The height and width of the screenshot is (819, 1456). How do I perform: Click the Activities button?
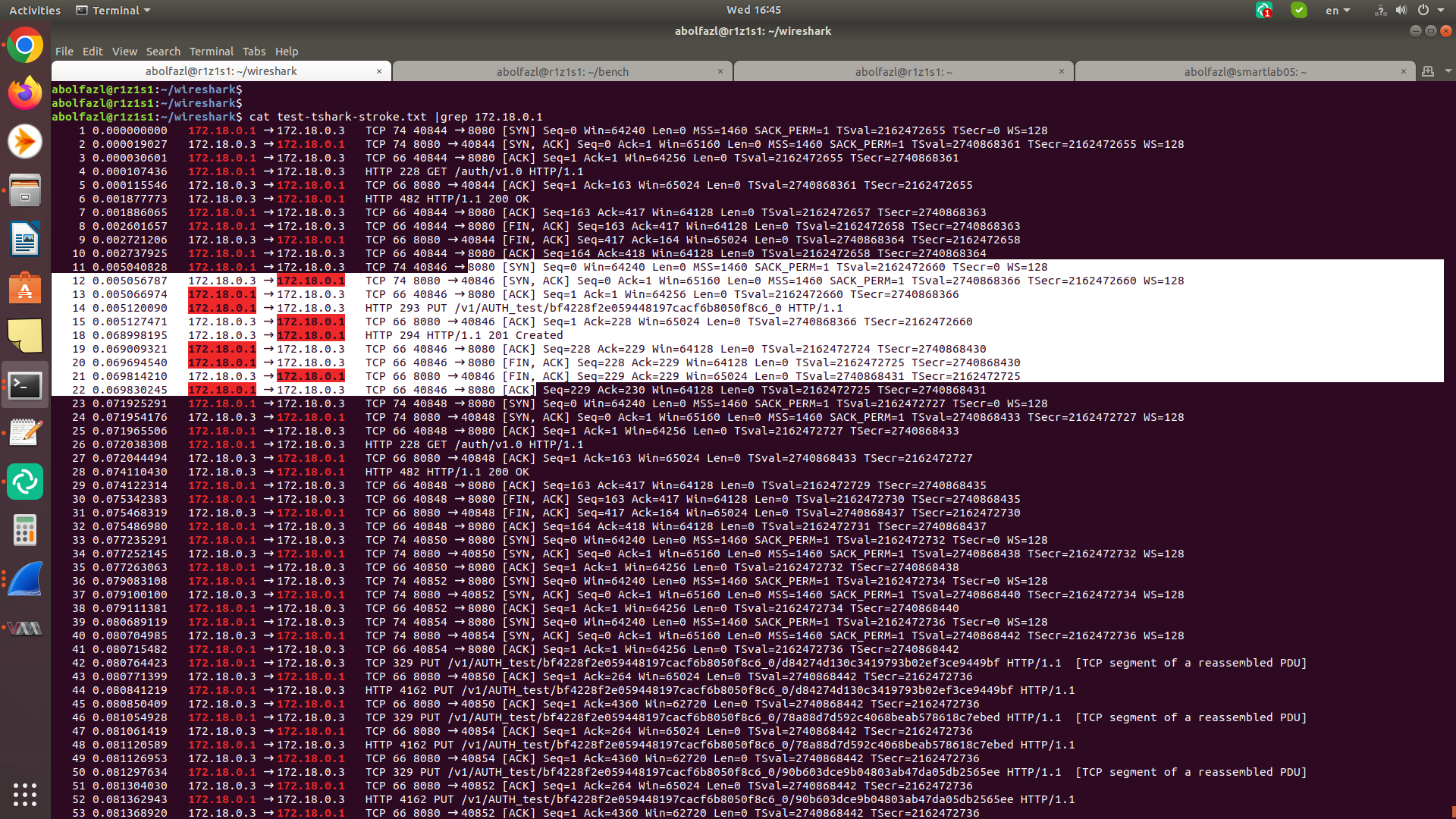tap(35, 11)
